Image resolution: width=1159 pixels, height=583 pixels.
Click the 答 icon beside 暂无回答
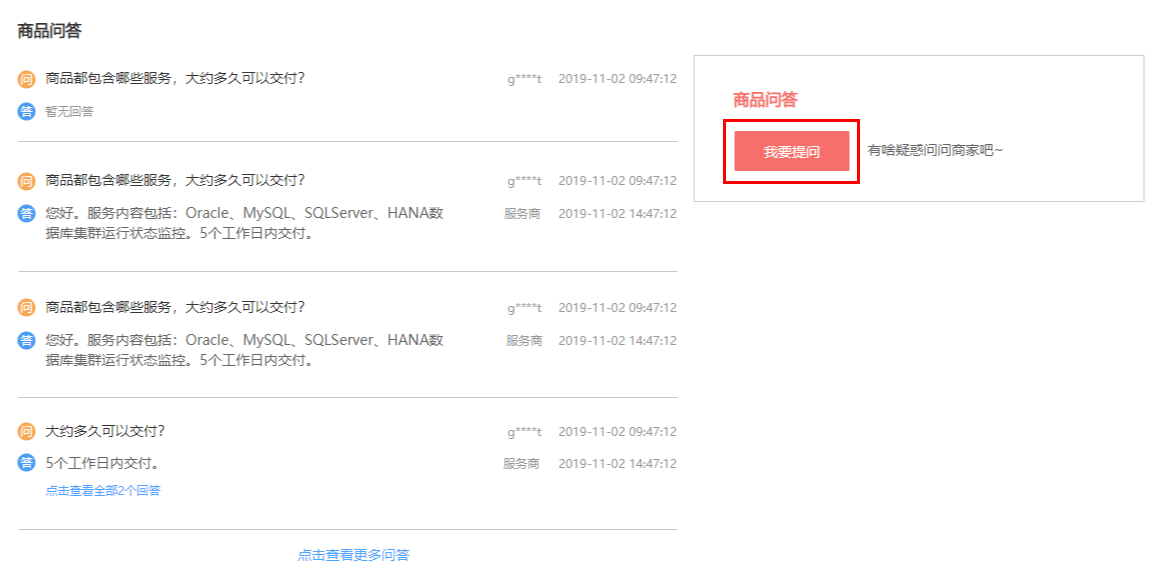[27, 112]
